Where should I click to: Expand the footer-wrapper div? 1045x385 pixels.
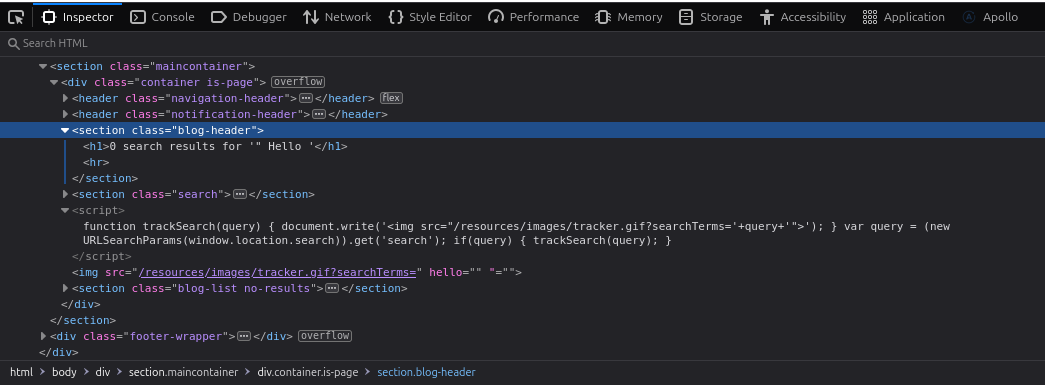coord(43,336)
